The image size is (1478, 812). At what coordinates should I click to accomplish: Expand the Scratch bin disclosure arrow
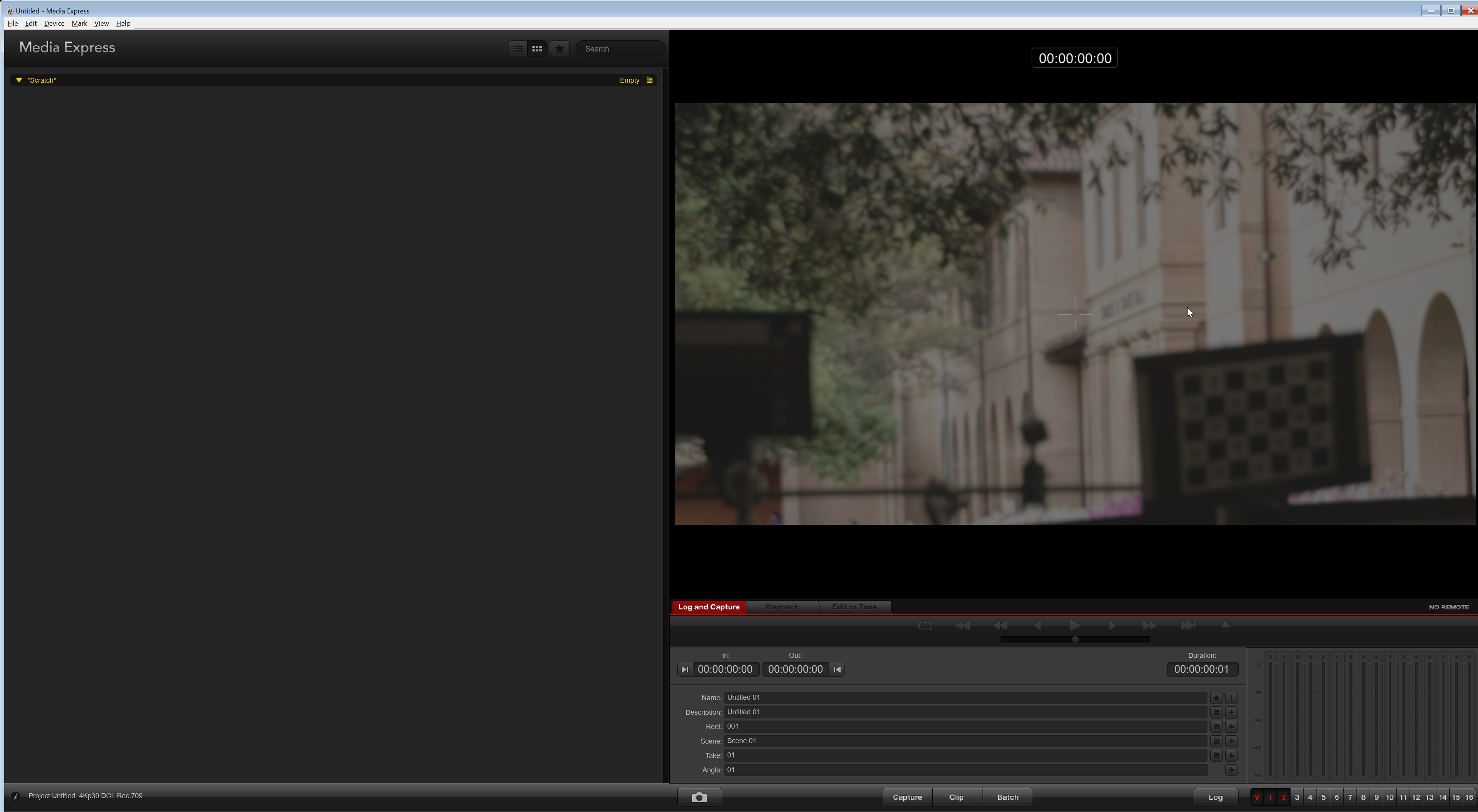(x=18, y=80)
